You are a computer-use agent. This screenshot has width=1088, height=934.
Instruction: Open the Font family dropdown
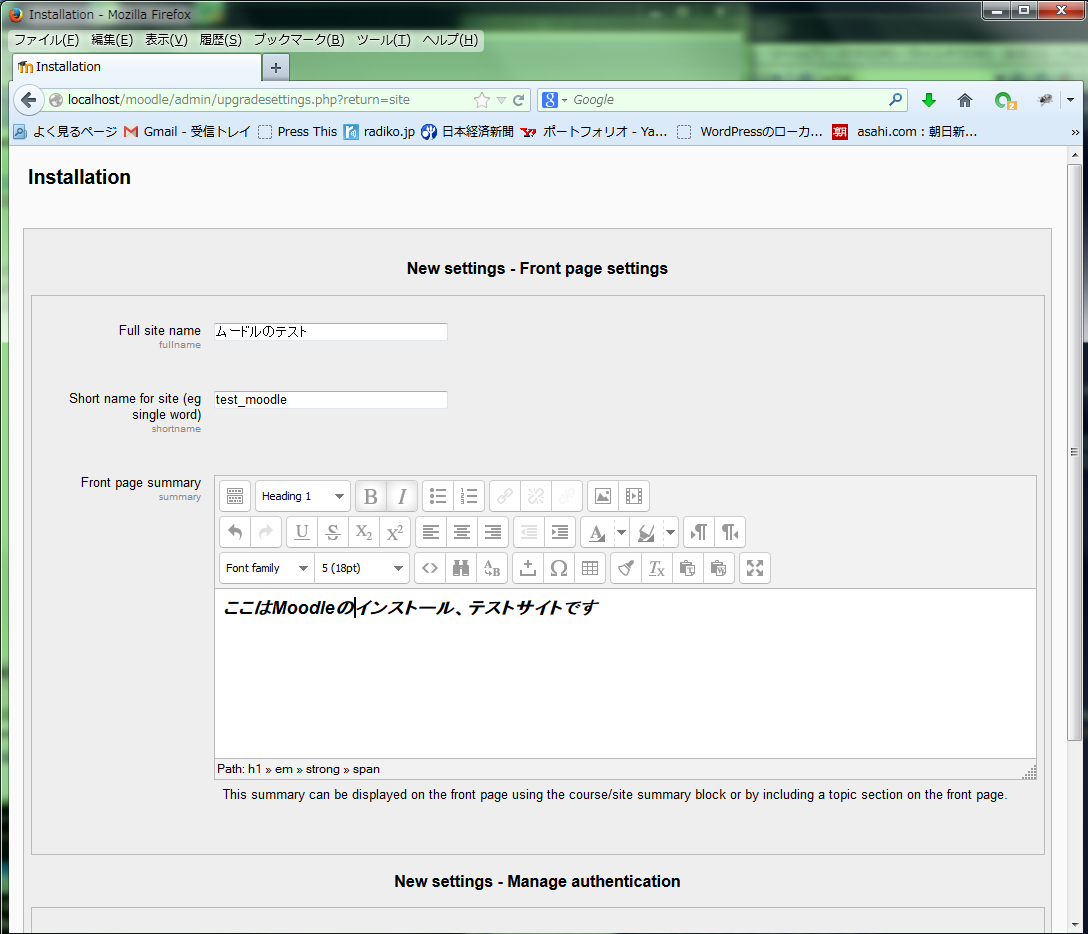266,568
